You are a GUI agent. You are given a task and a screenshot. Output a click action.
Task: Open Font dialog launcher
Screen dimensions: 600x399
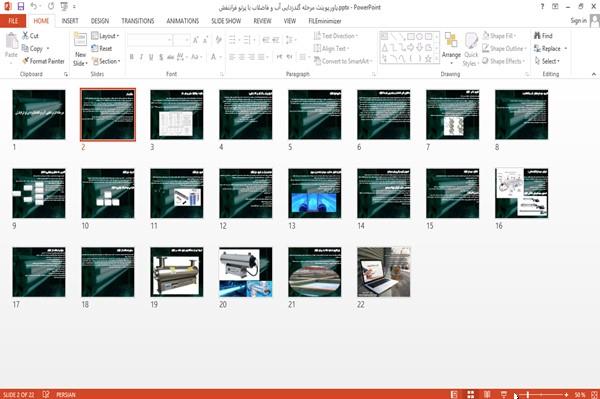(x=222, y=74)
